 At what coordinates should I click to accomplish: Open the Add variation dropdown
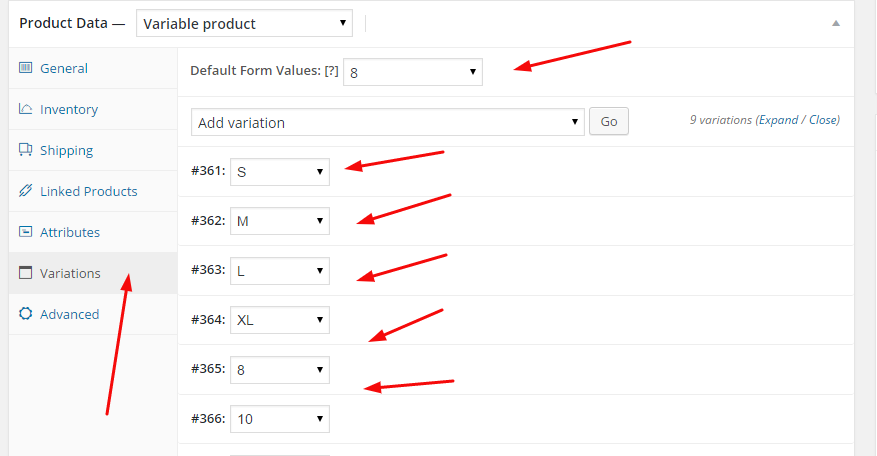pyautogui.click(x=387, y=123)
